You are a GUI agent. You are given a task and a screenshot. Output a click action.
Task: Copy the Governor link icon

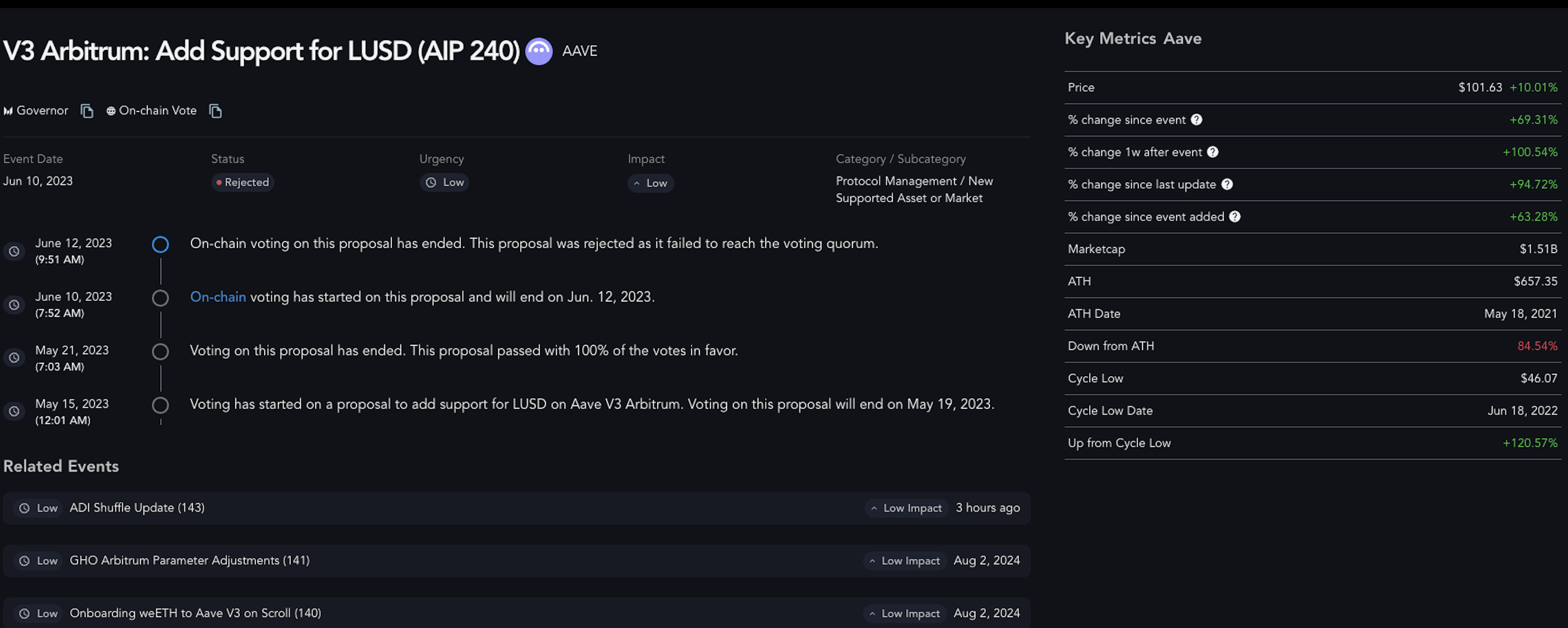(87, 111)
